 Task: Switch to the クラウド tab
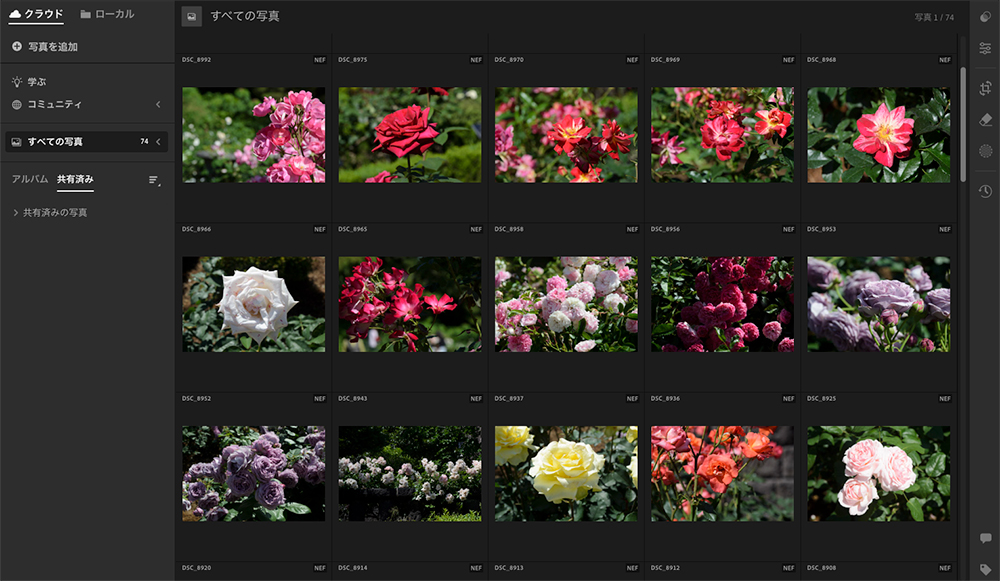click(x=36, y=14)
